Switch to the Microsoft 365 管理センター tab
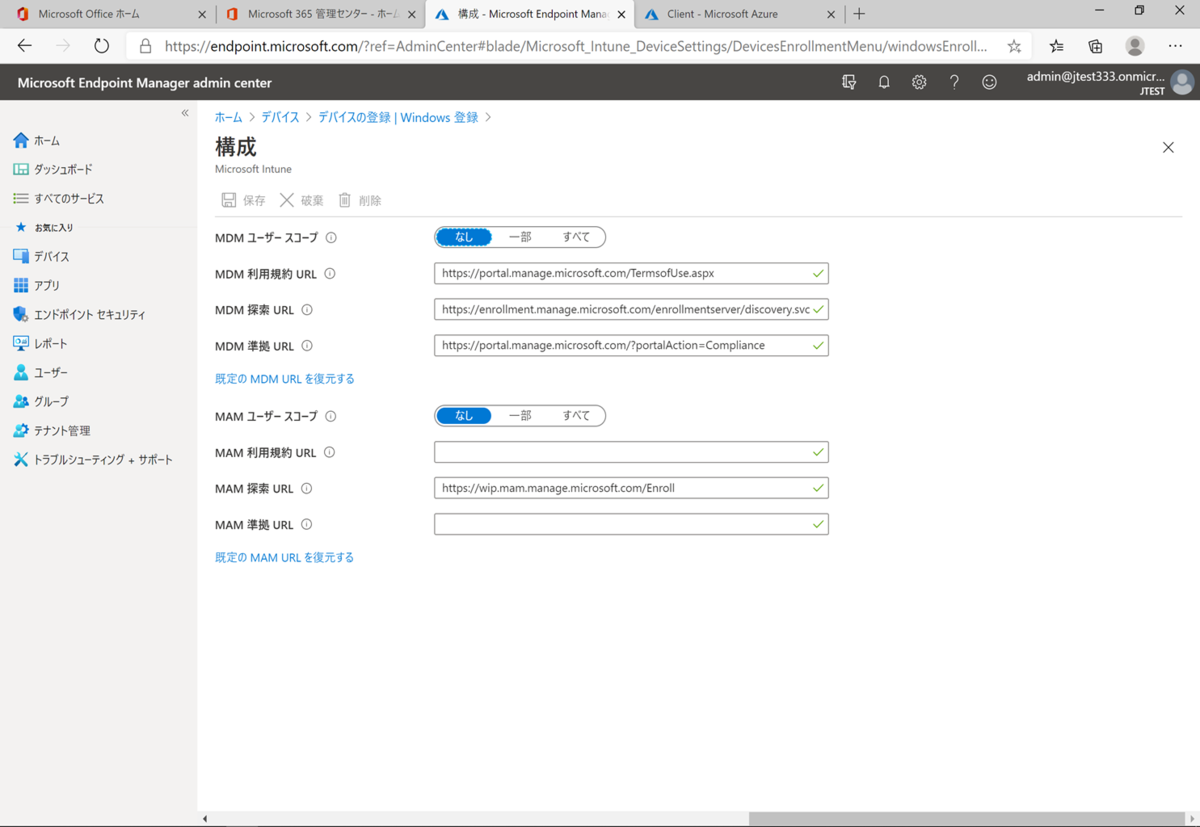Viewport: 1200px width, 827px height. click(320, 14)
